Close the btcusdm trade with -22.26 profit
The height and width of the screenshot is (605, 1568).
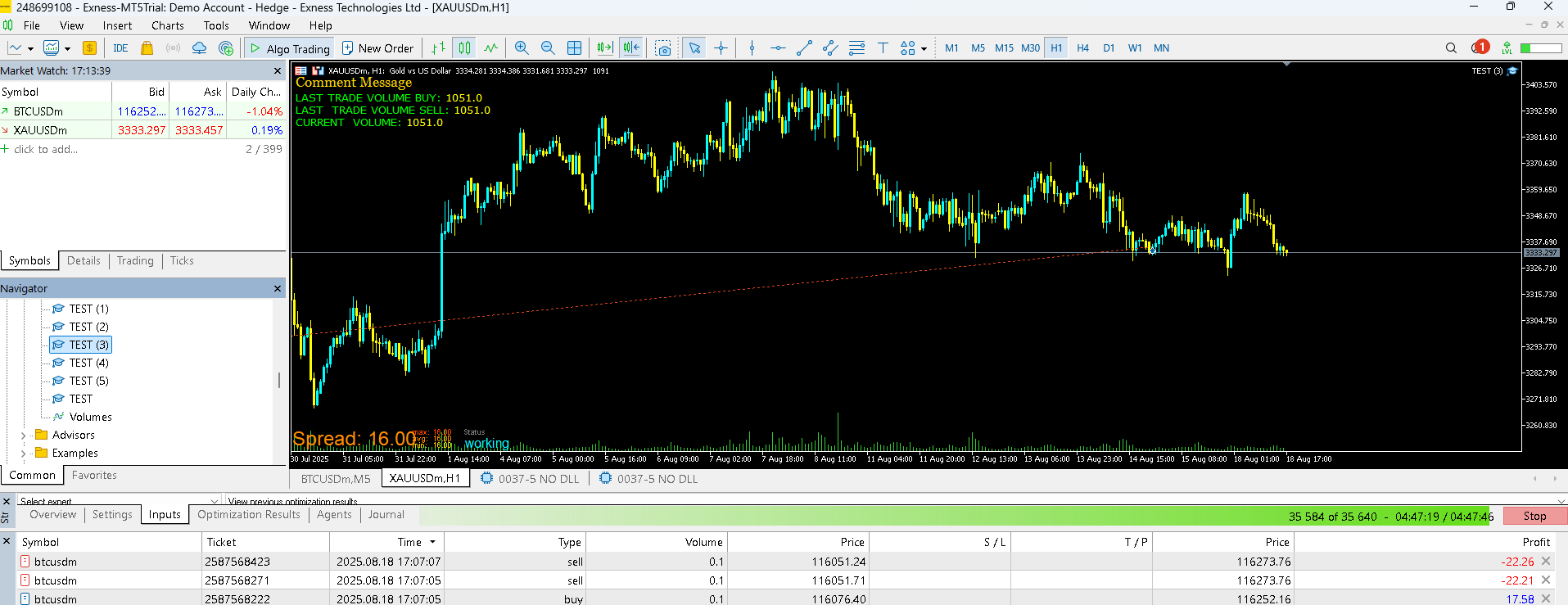(1546, 562)
